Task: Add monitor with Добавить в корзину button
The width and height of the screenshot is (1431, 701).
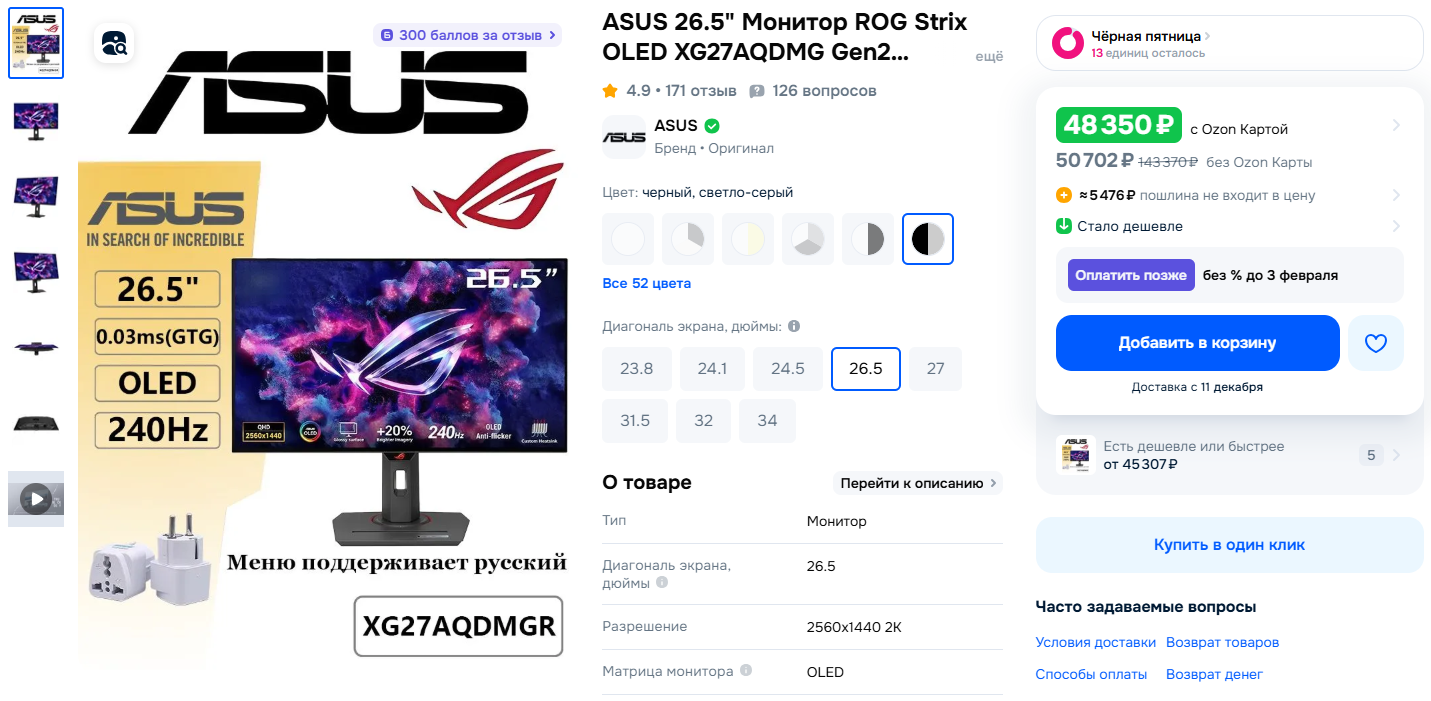Action: 1197,343
